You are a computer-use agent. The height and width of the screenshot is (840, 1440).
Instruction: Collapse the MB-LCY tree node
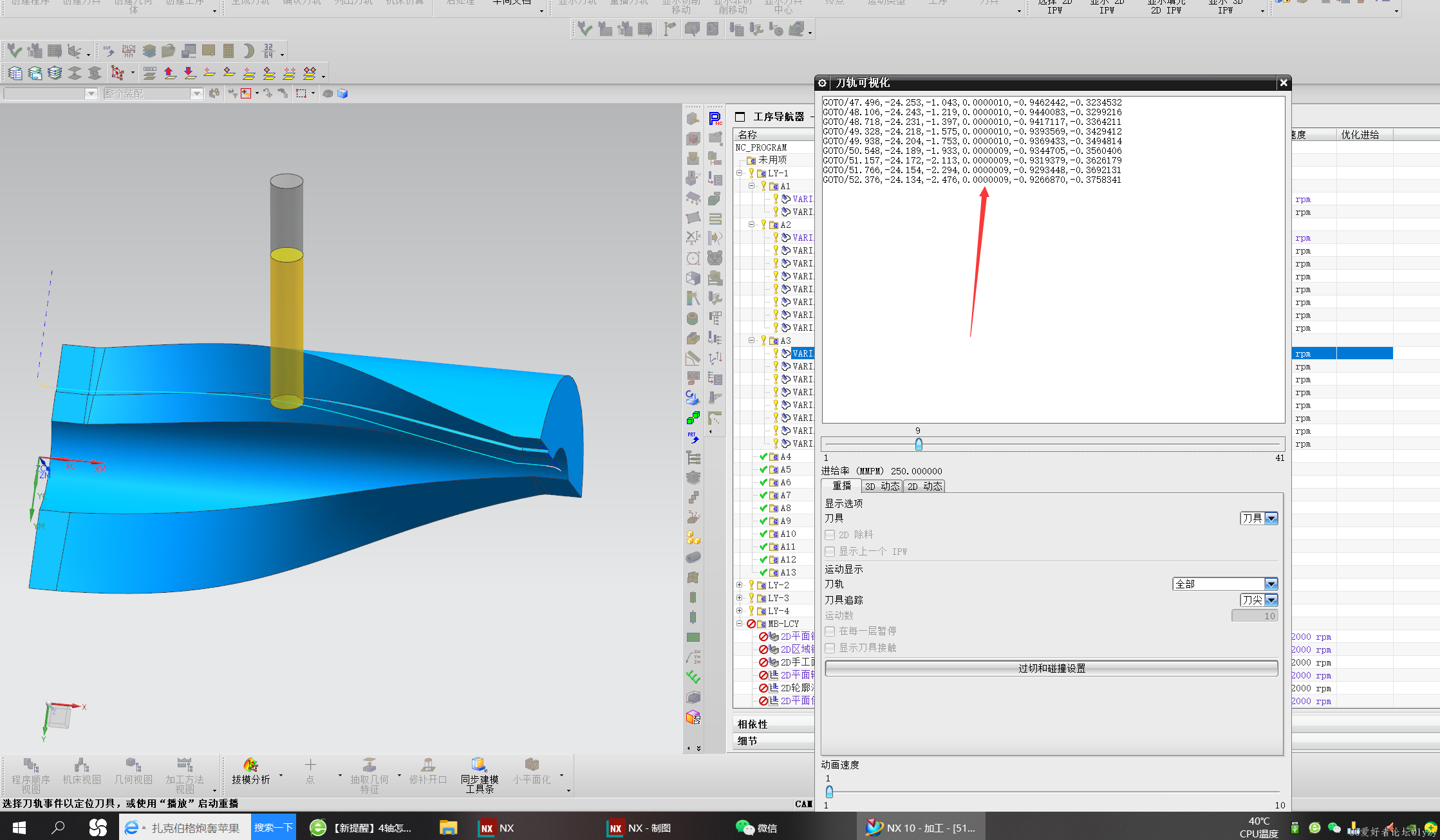740,624
